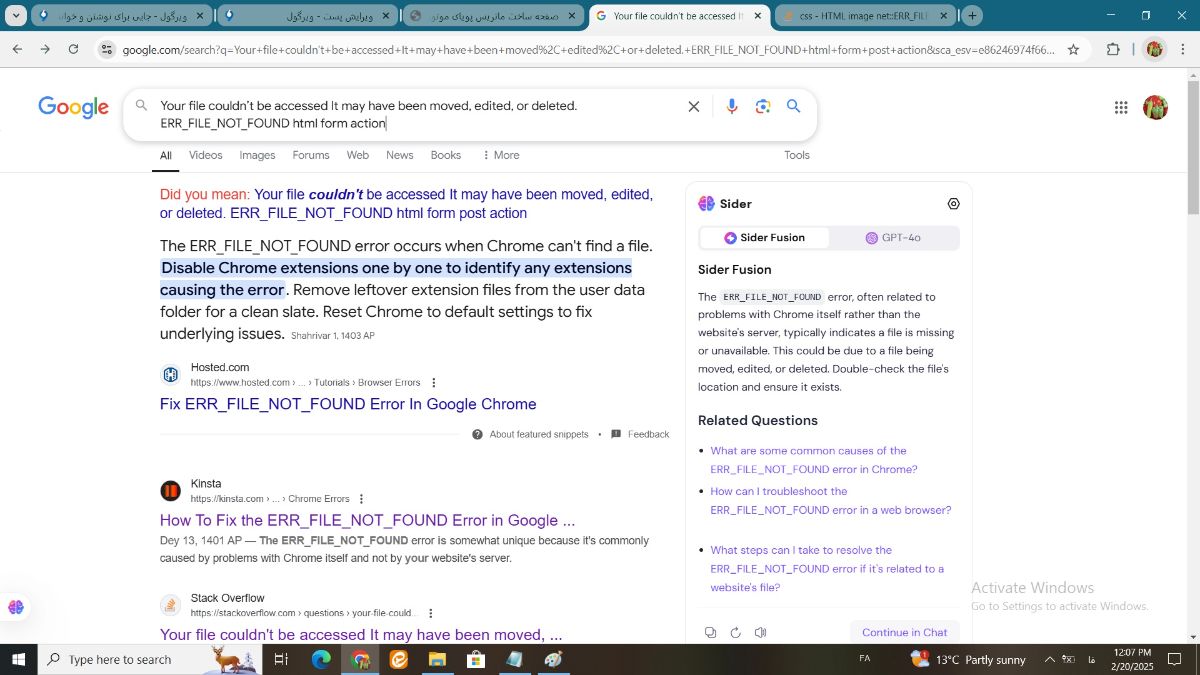Read Sider answer aloud

pyautogui.click(x=760, y=632)
